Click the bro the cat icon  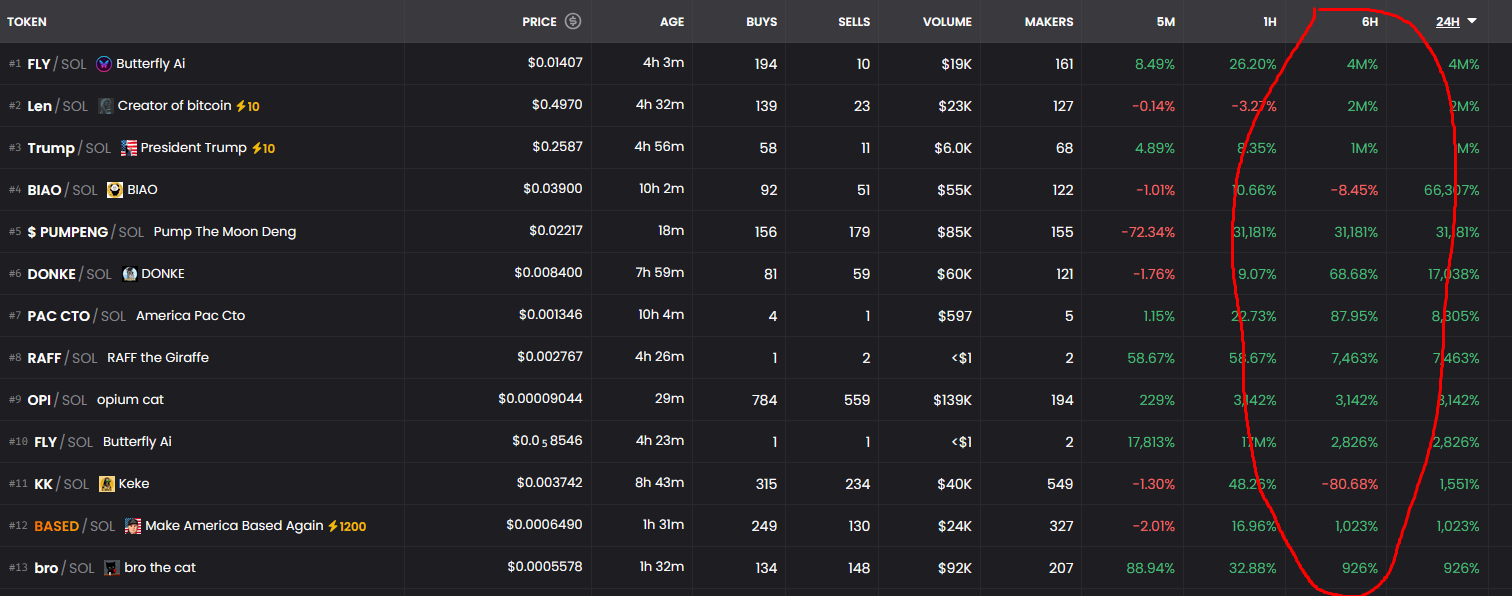[112, 568]
